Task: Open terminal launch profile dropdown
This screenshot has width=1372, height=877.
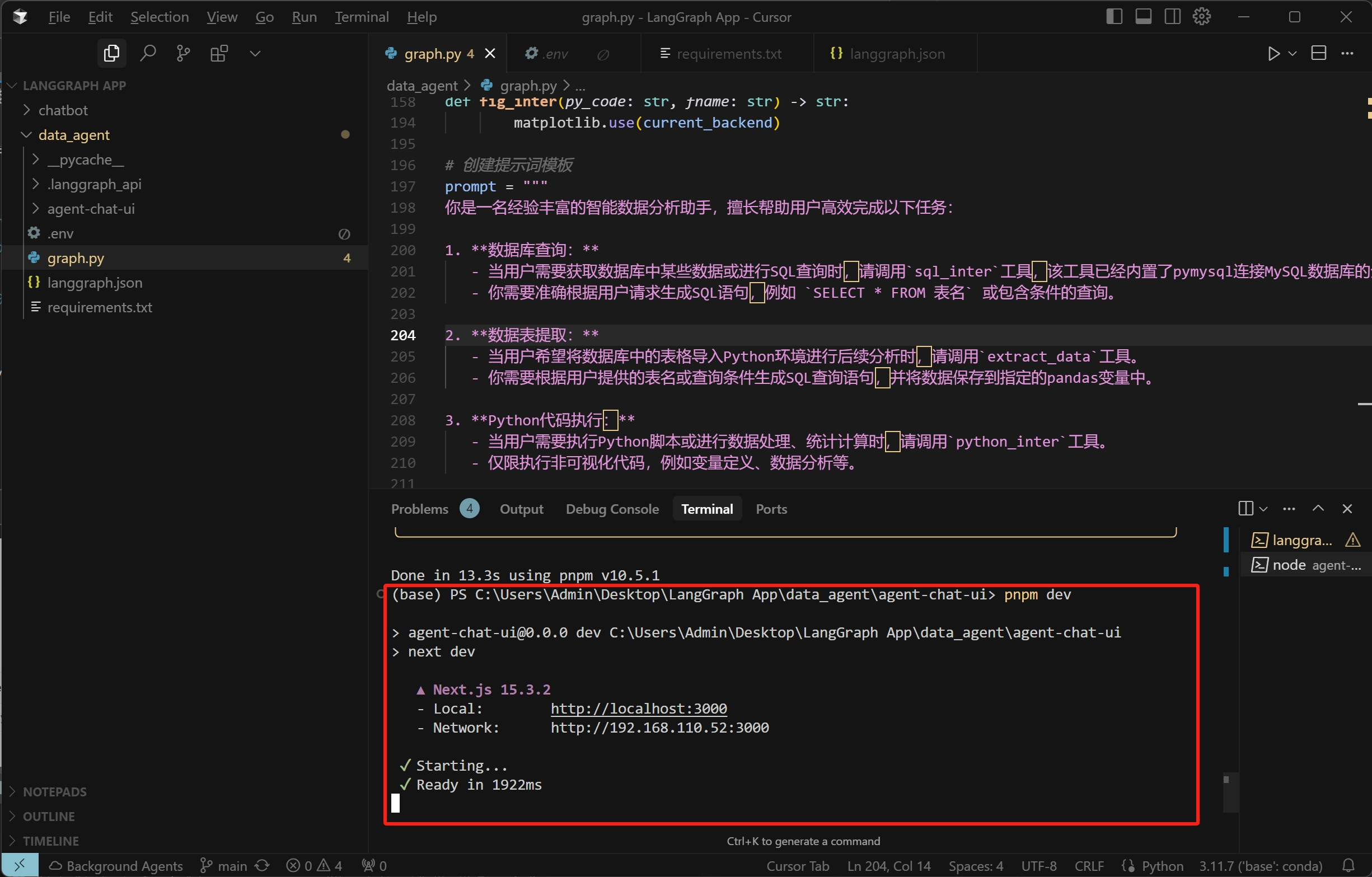Action: coord(1264,509)
